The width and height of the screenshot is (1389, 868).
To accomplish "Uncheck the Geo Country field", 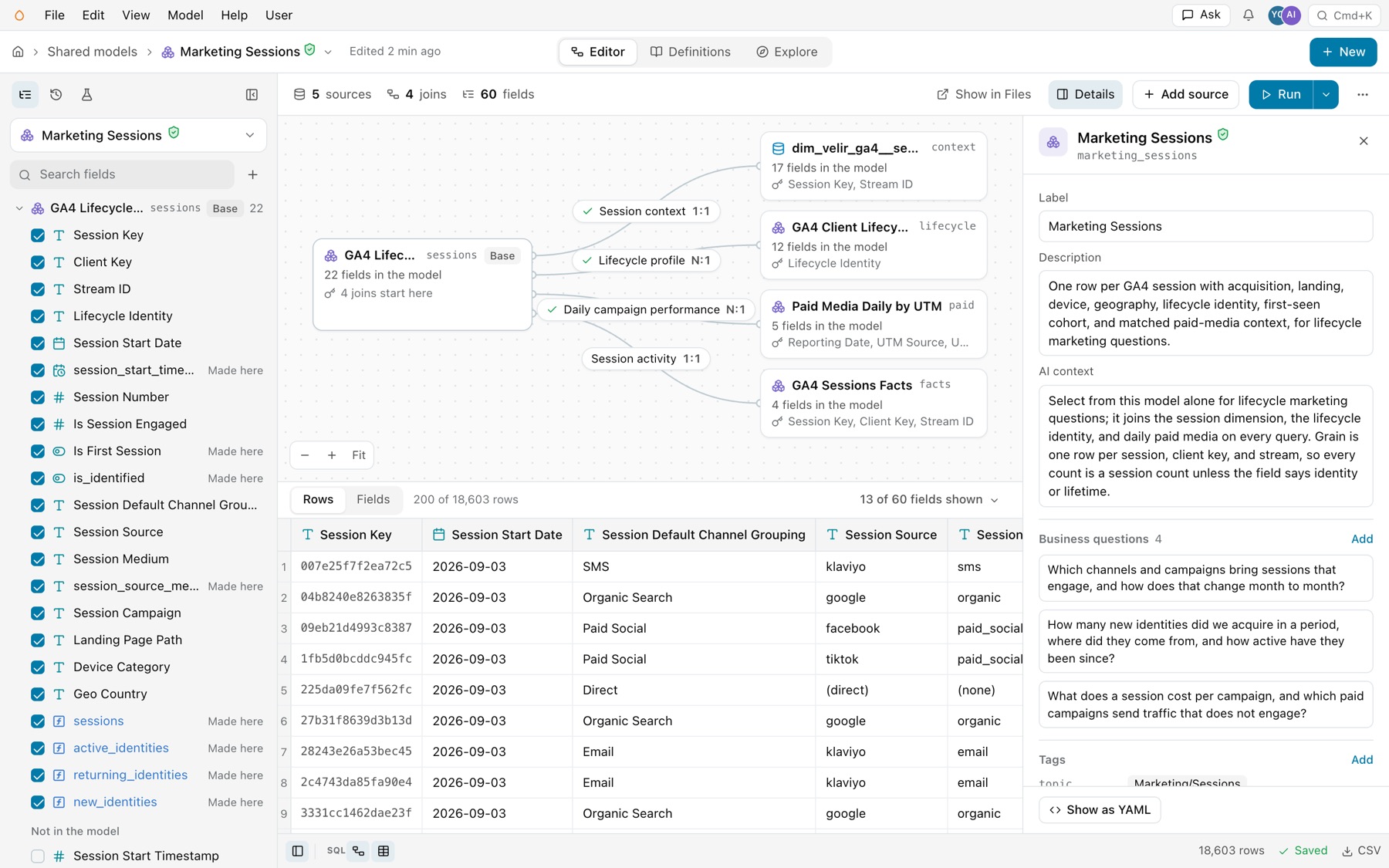I will [38, 694].
